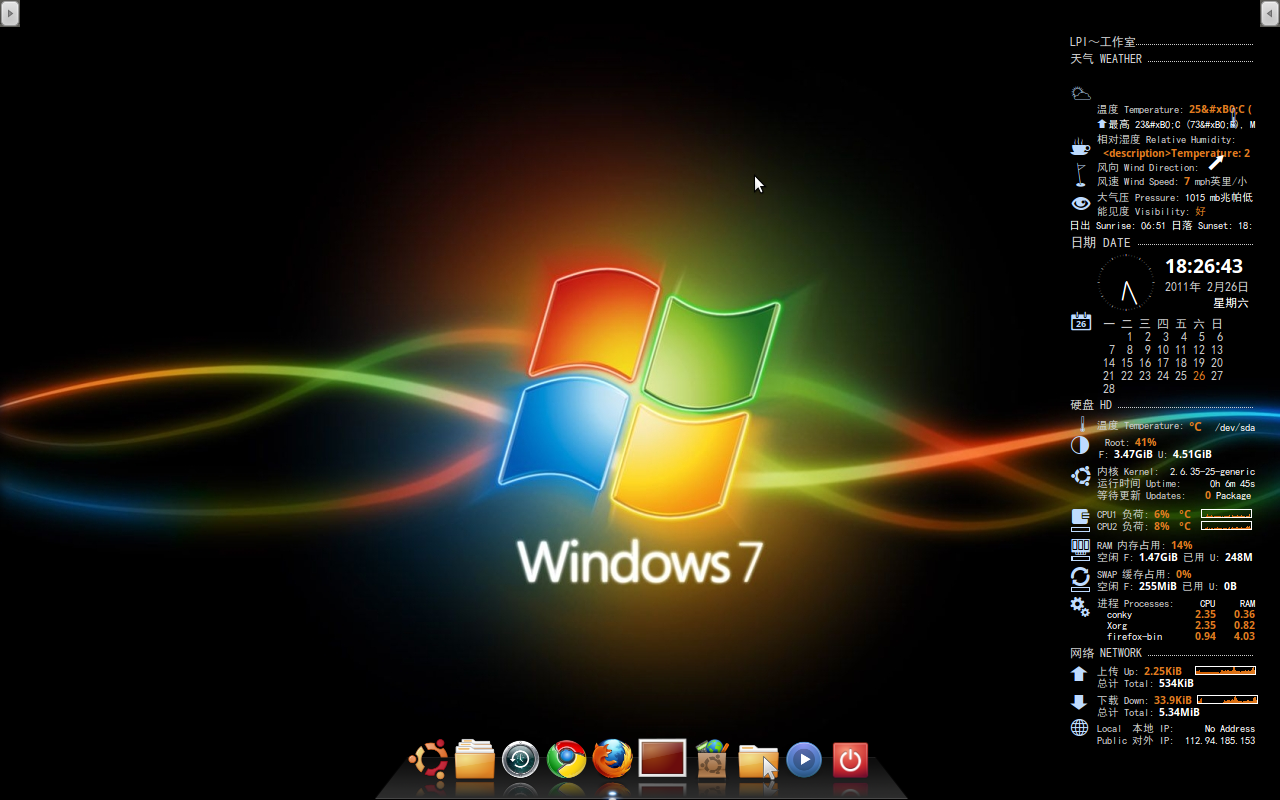Click the Ubuntu logo beside Kernel info
The width and height of the screenshot is (1280, 800).
tap(1080, 476)
